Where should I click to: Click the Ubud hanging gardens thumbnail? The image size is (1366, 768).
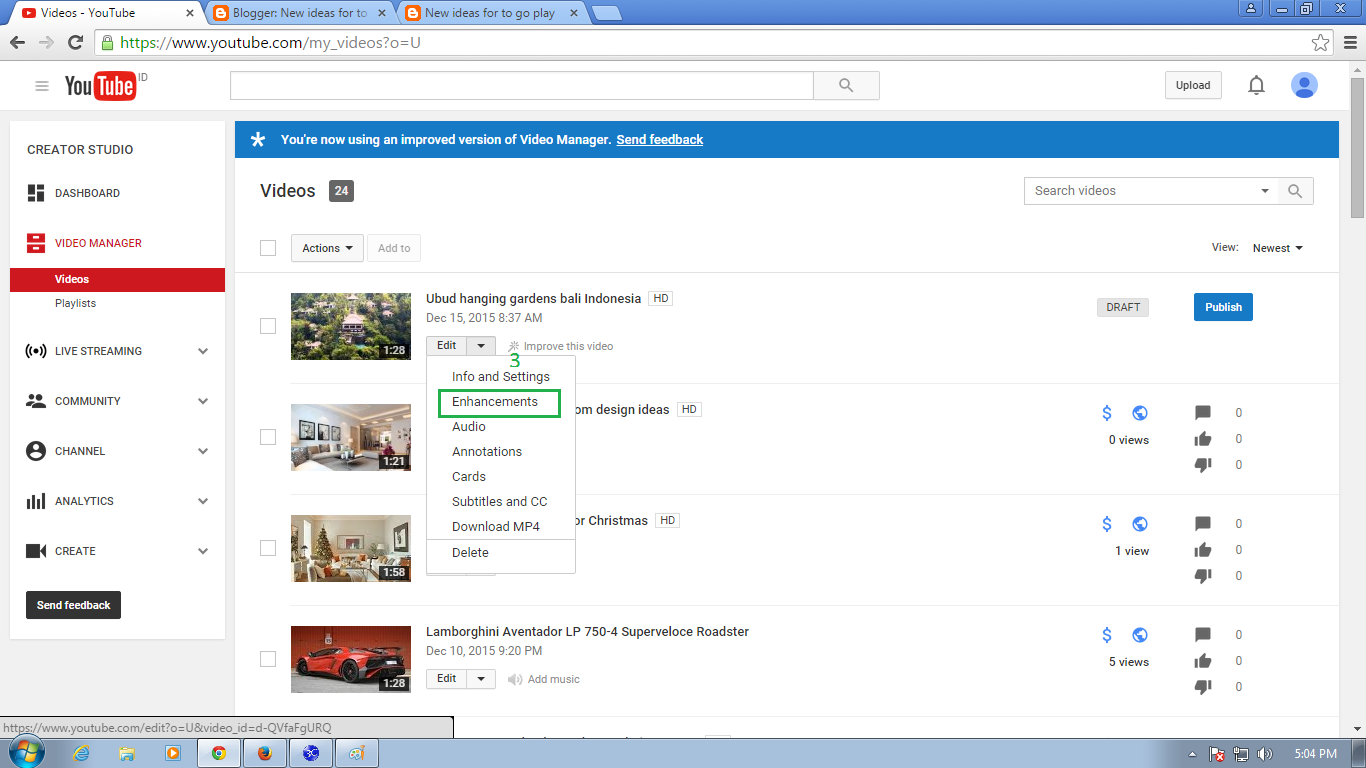[x=351, y=326]
